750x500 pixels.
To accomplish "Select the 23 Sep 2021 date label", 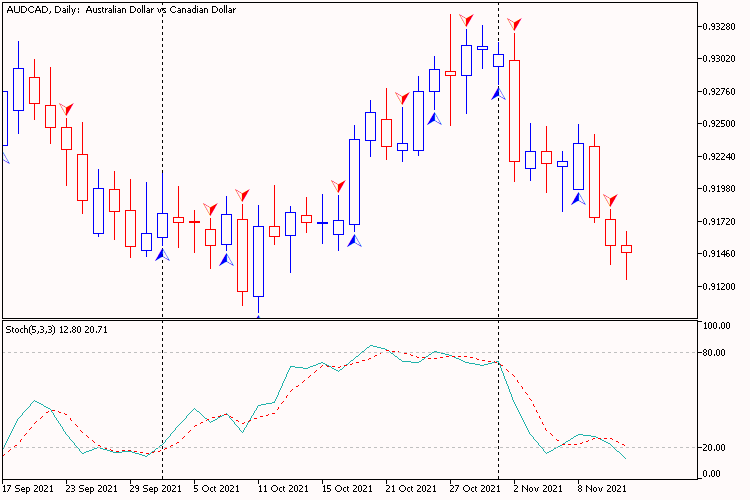I will pos(91,489).
